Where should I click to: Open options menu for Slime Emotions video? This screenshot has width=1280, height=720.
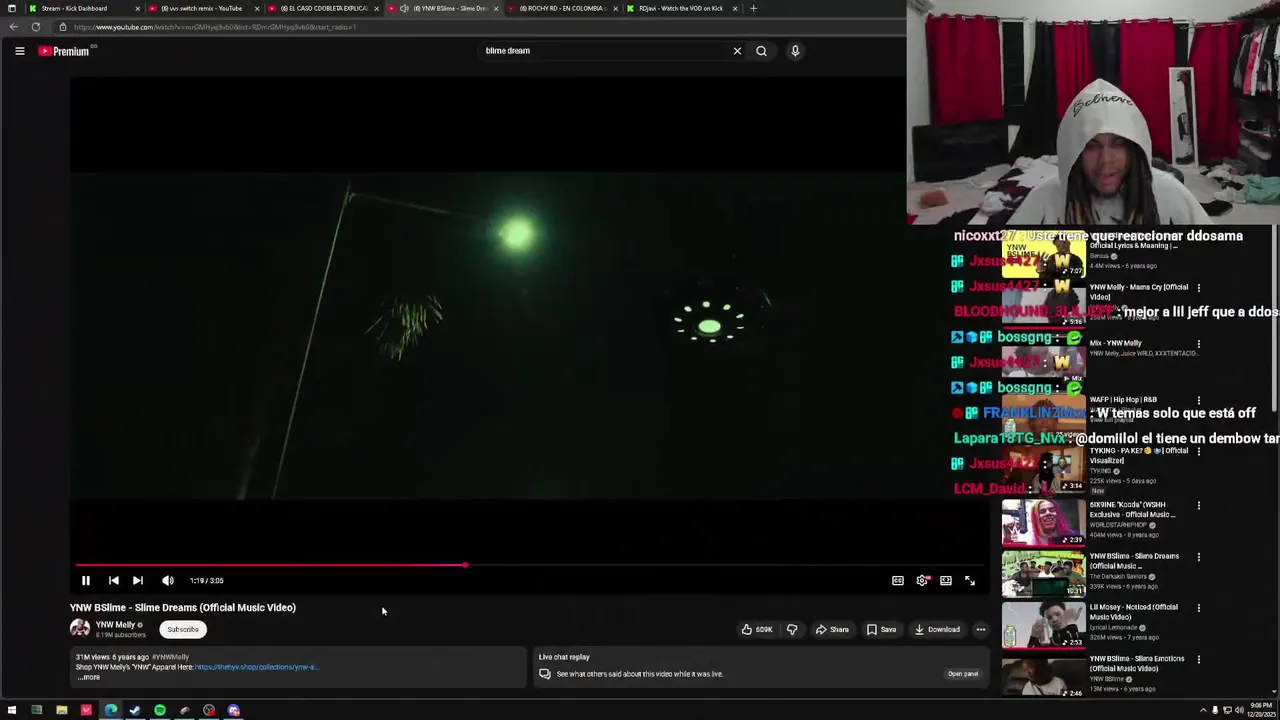click(x=1199, y=660)
